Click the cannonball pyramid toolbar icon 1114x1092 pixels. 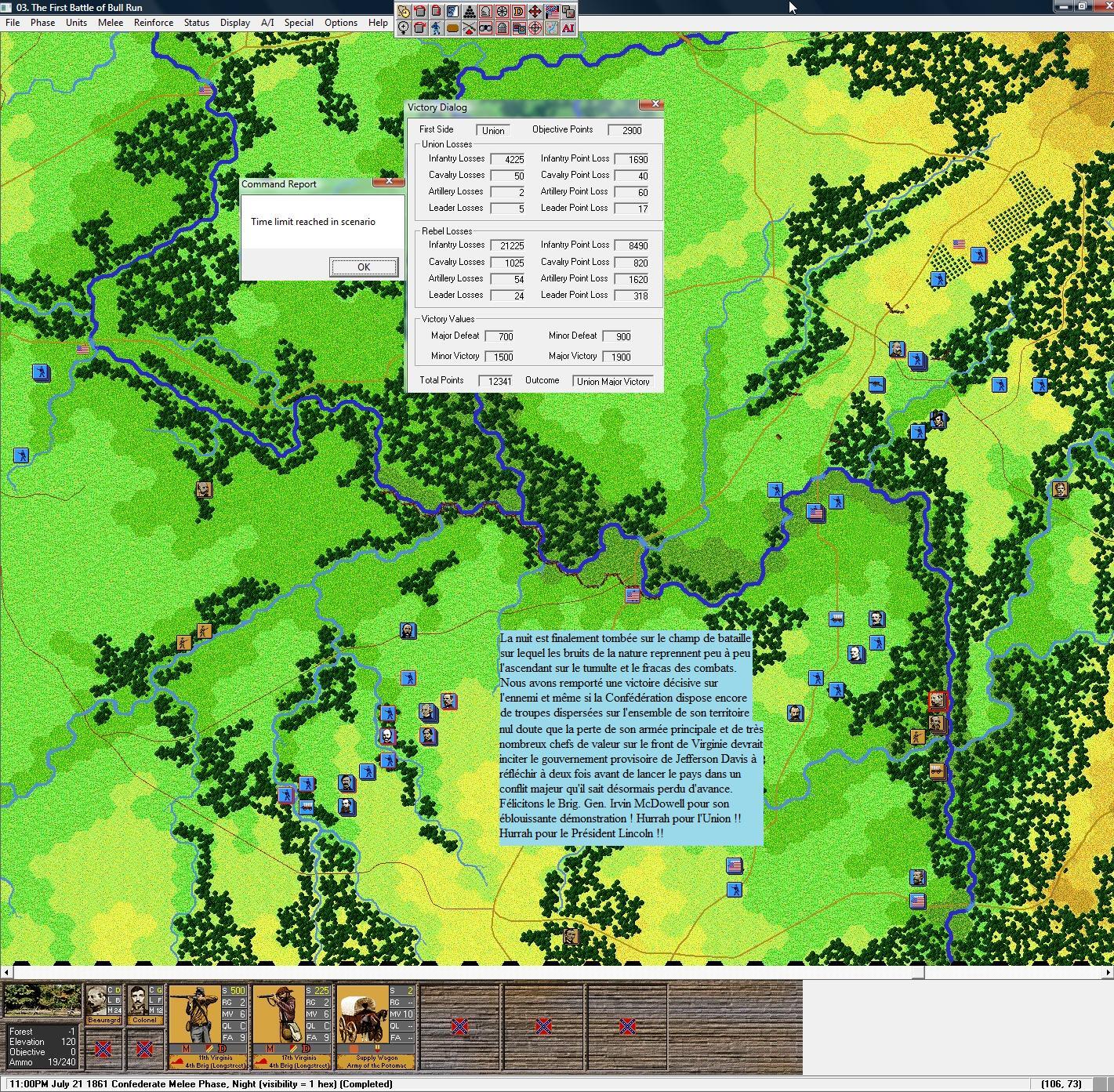(x=470, y=12)
